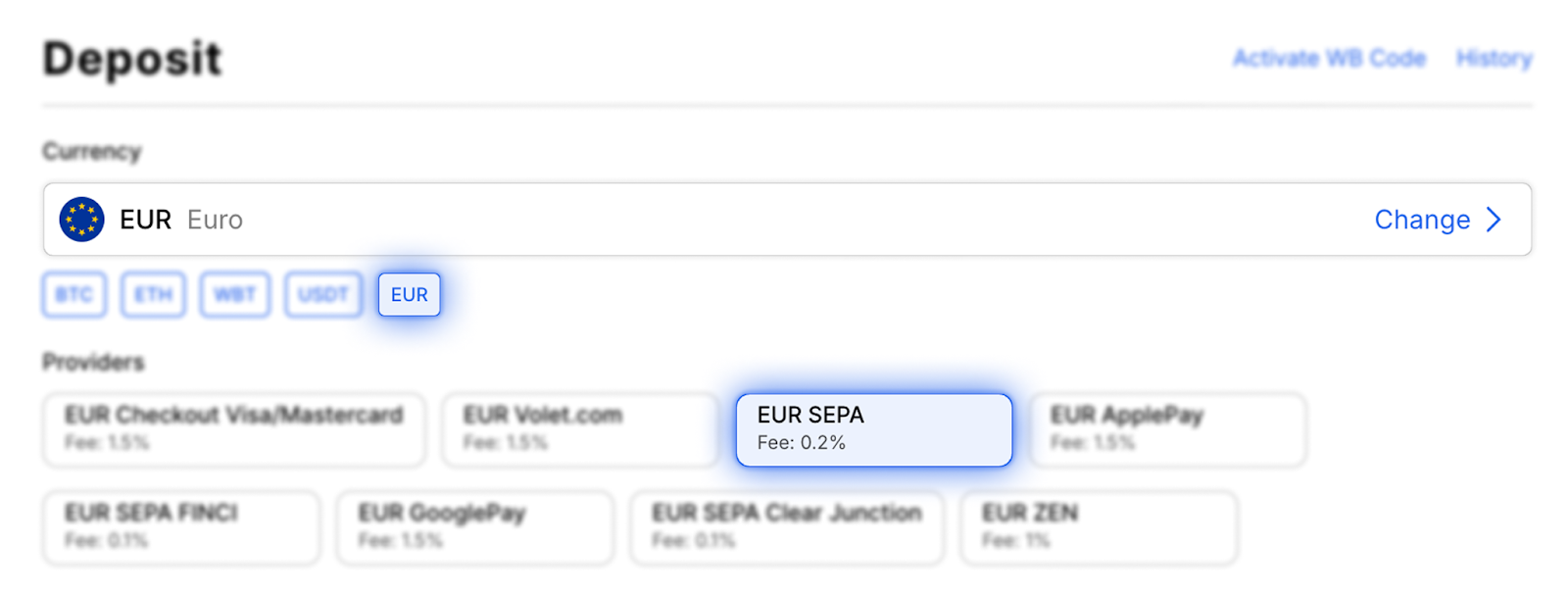The height and width of the screenshot is (595, 1568).
Task: Choose the EUR SEPA FINCI provider
Action: point(181,527)
